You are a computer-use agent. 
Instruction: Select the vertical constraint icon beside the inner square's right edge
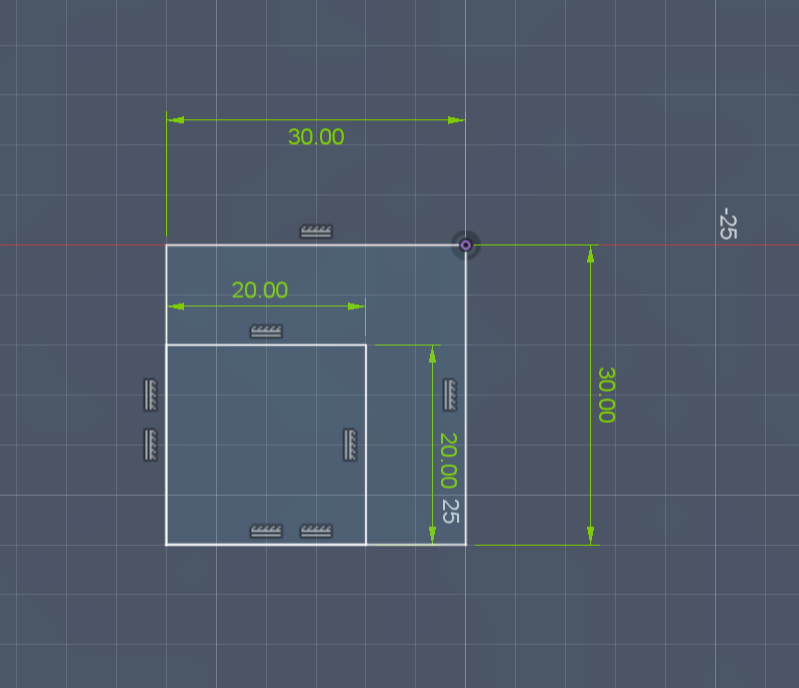click(x=350, y=444)
